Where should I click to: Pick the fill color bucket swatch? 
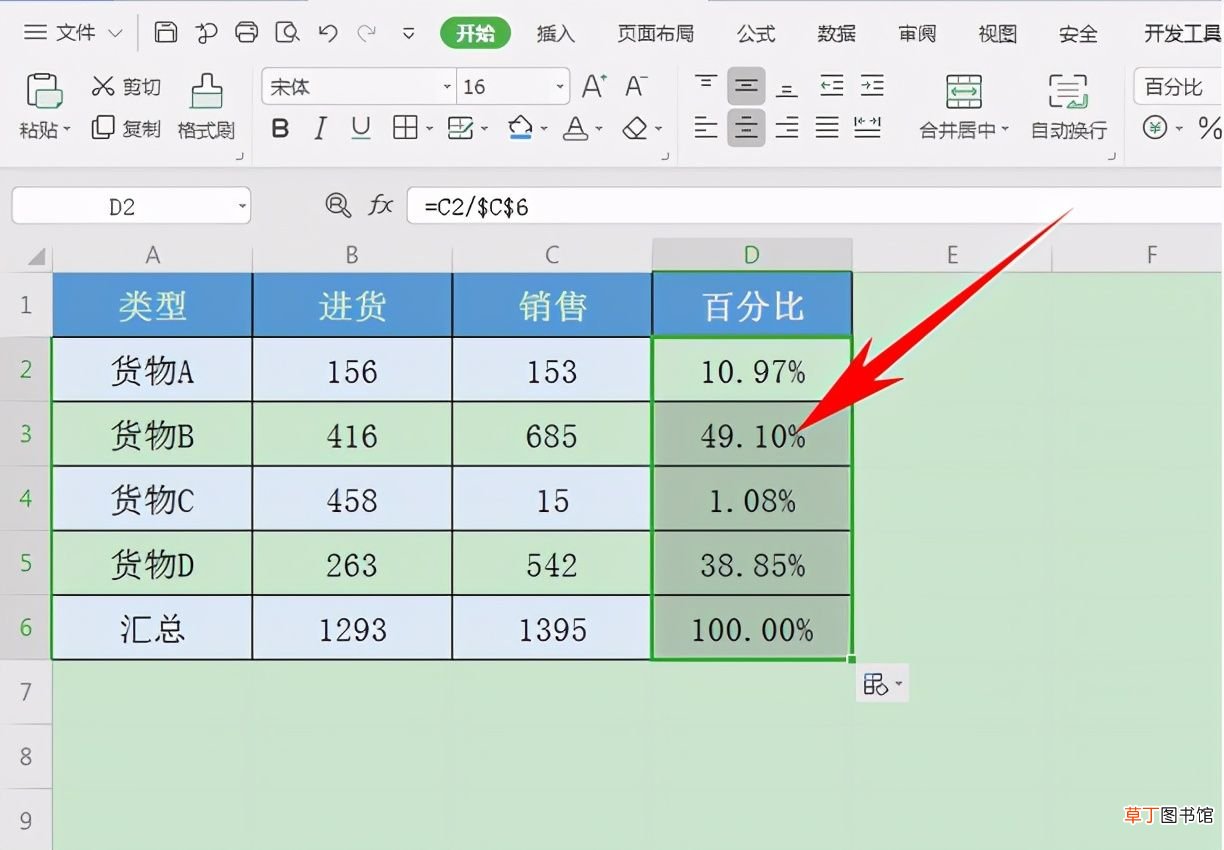(520, 128)
